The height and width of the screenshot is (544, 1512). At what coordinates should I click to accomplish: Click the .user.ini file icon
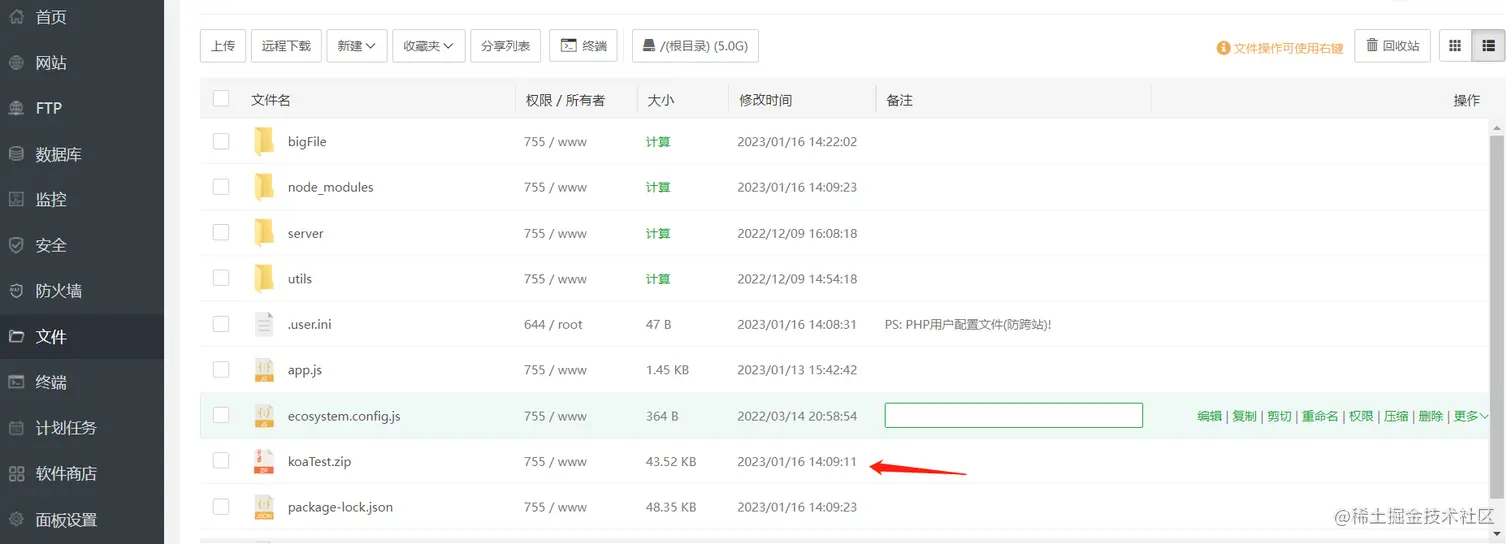pos(264,324)
